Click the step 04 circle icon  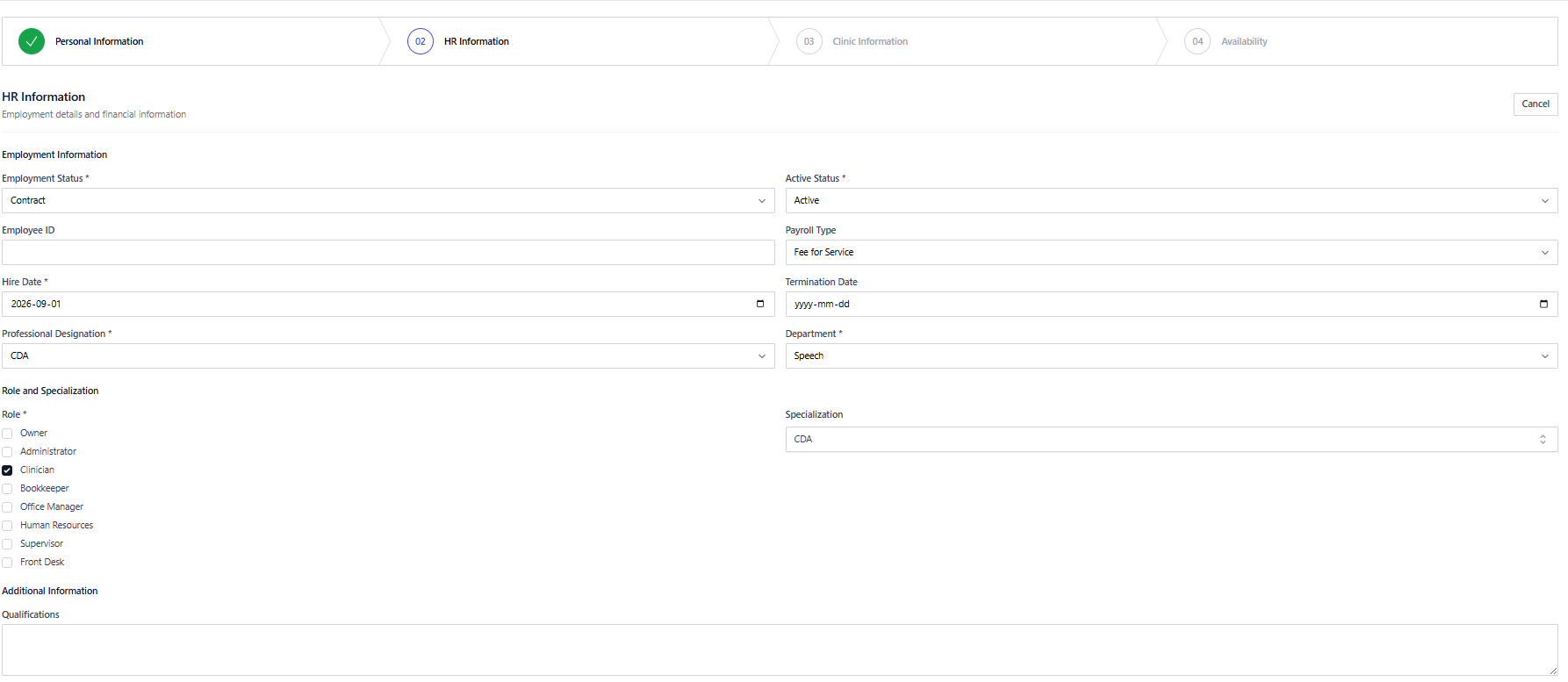(x=1198, y=41)
